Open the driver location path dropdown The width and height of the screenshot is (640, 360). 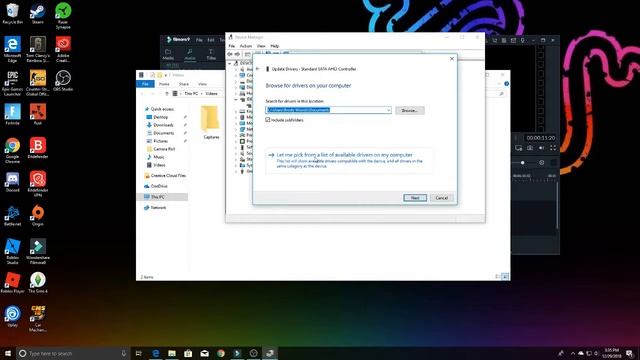pyautogui.click(x=389, y=110)
